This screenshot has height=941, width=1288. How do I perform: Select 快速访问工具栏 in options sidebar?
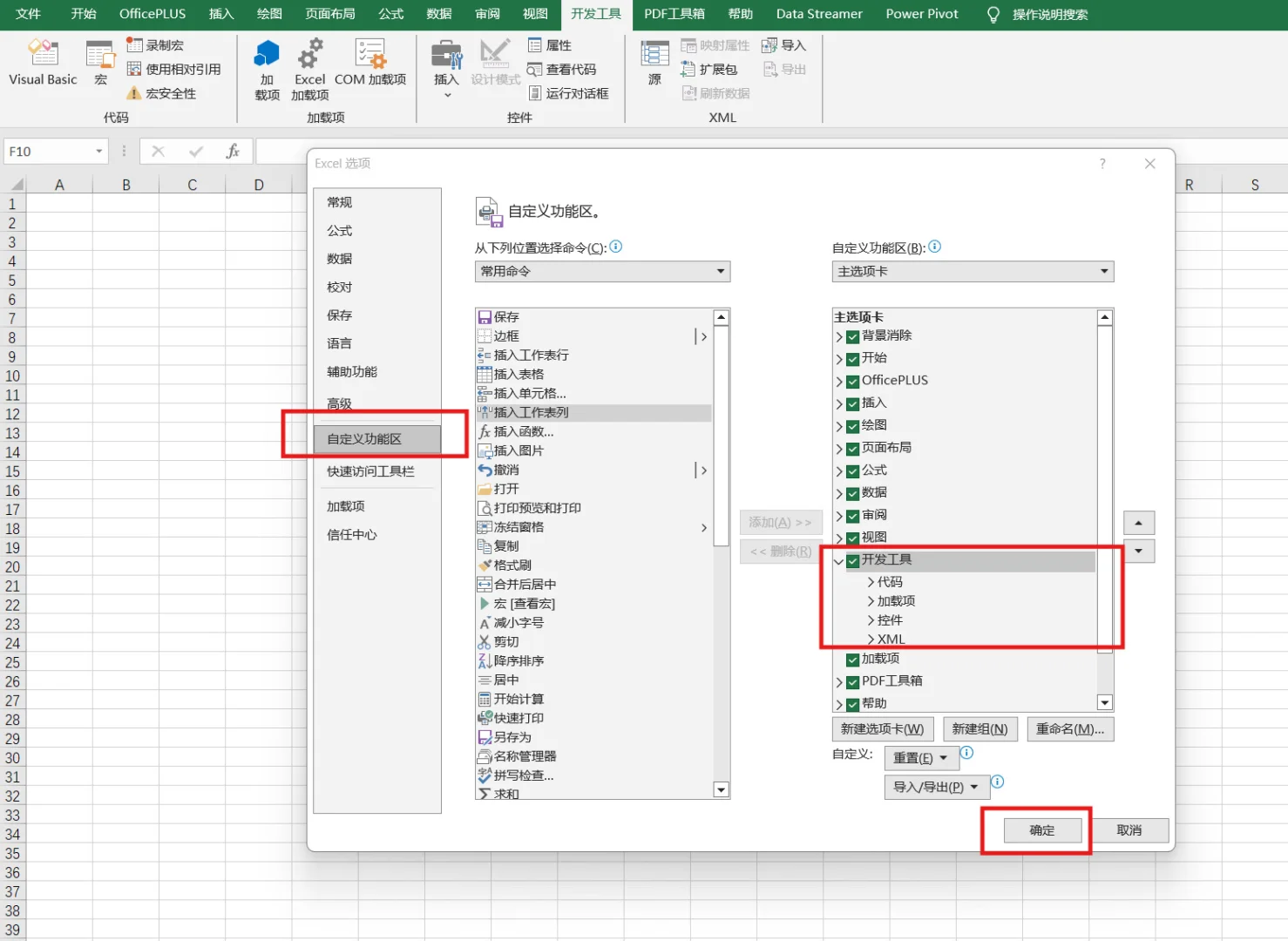click(x=377, y=471)
